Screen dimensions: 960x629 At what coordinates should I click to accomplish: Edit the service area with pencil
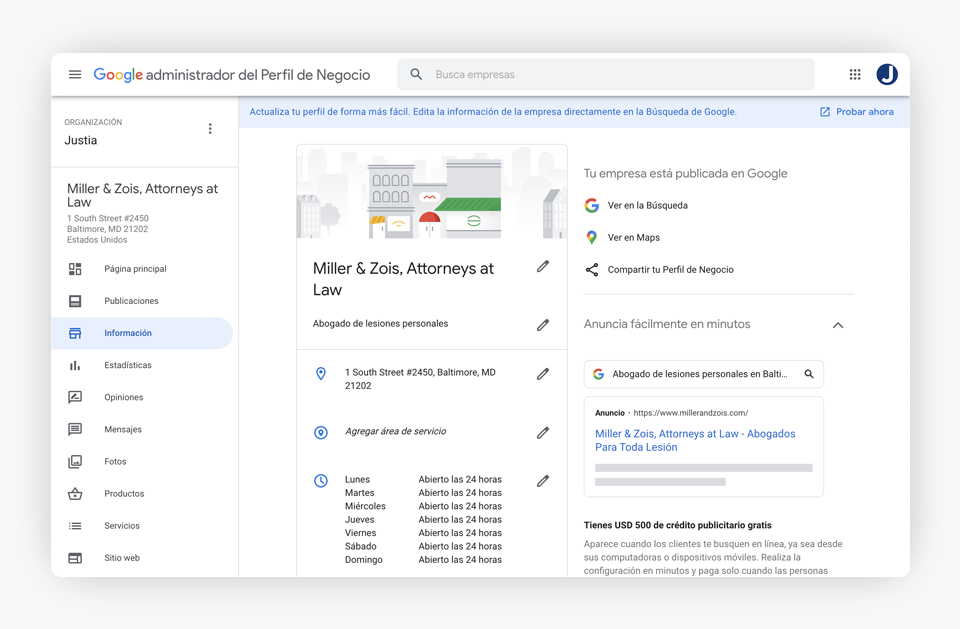543,433
